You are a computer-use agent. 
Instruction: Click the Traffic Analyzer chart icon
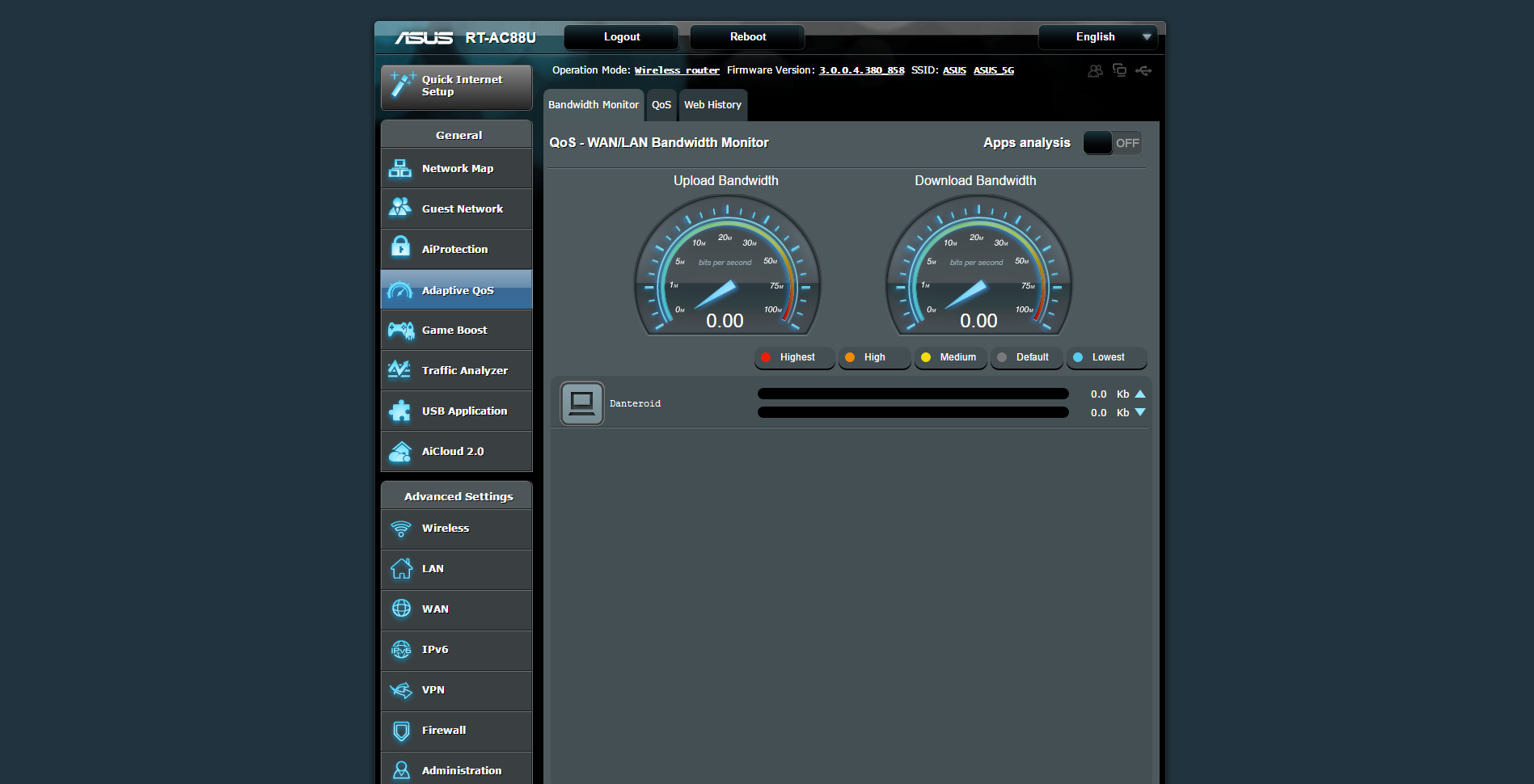tap(399, 369)
